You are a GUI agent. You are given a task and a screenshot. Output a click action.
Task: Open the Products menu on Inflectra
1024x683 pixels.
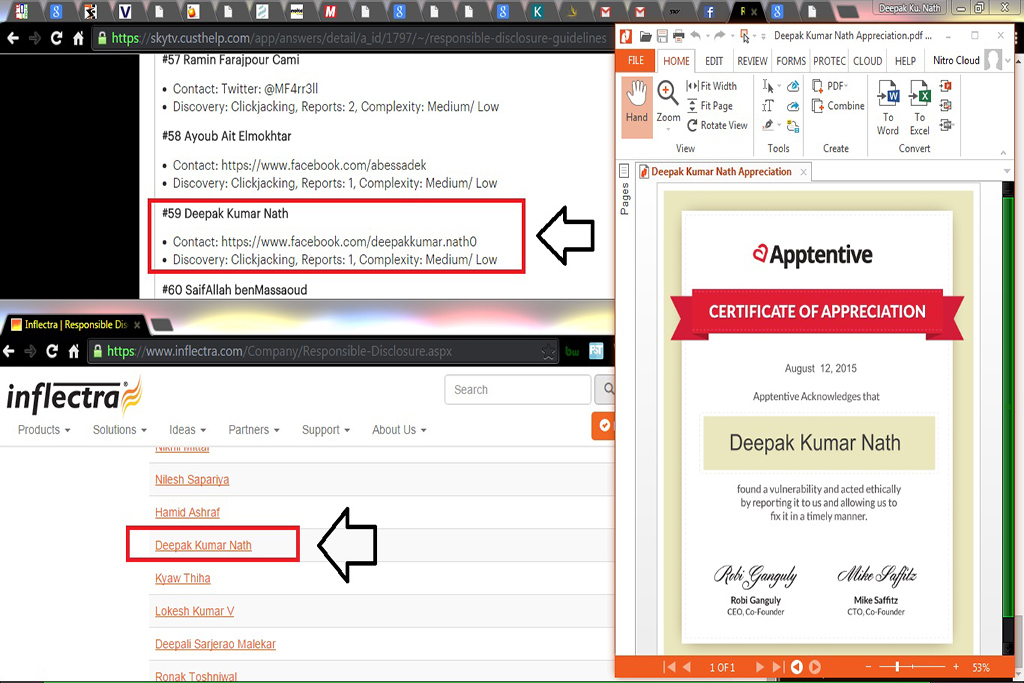[44, 430]
